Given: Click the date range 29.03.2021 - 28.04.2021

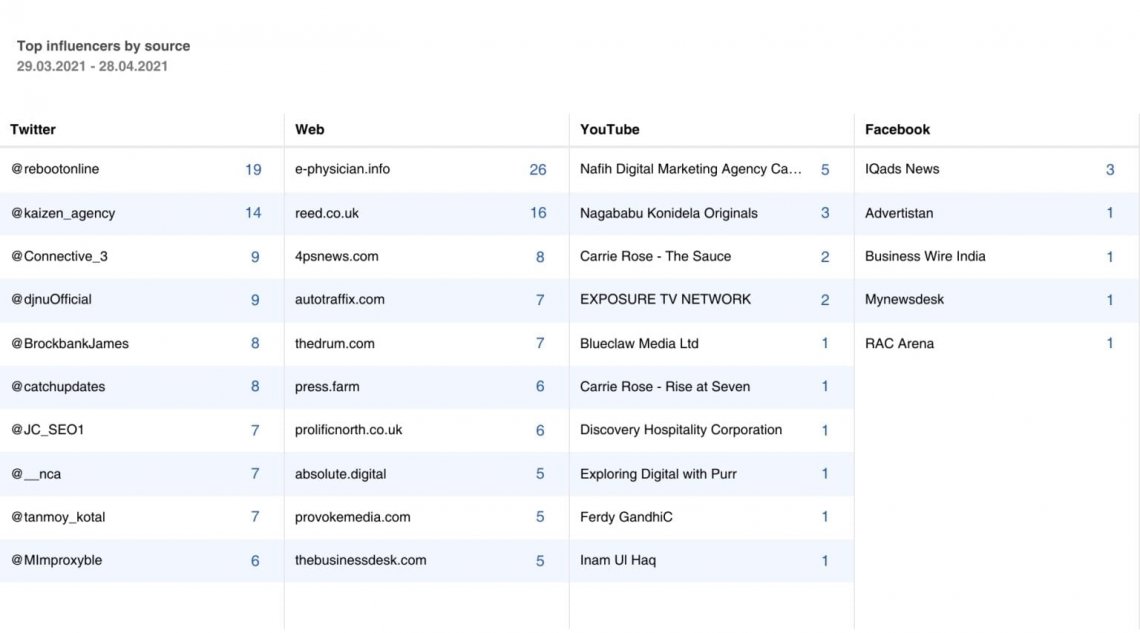Looking at the screenshot, I should pos(92,66).
